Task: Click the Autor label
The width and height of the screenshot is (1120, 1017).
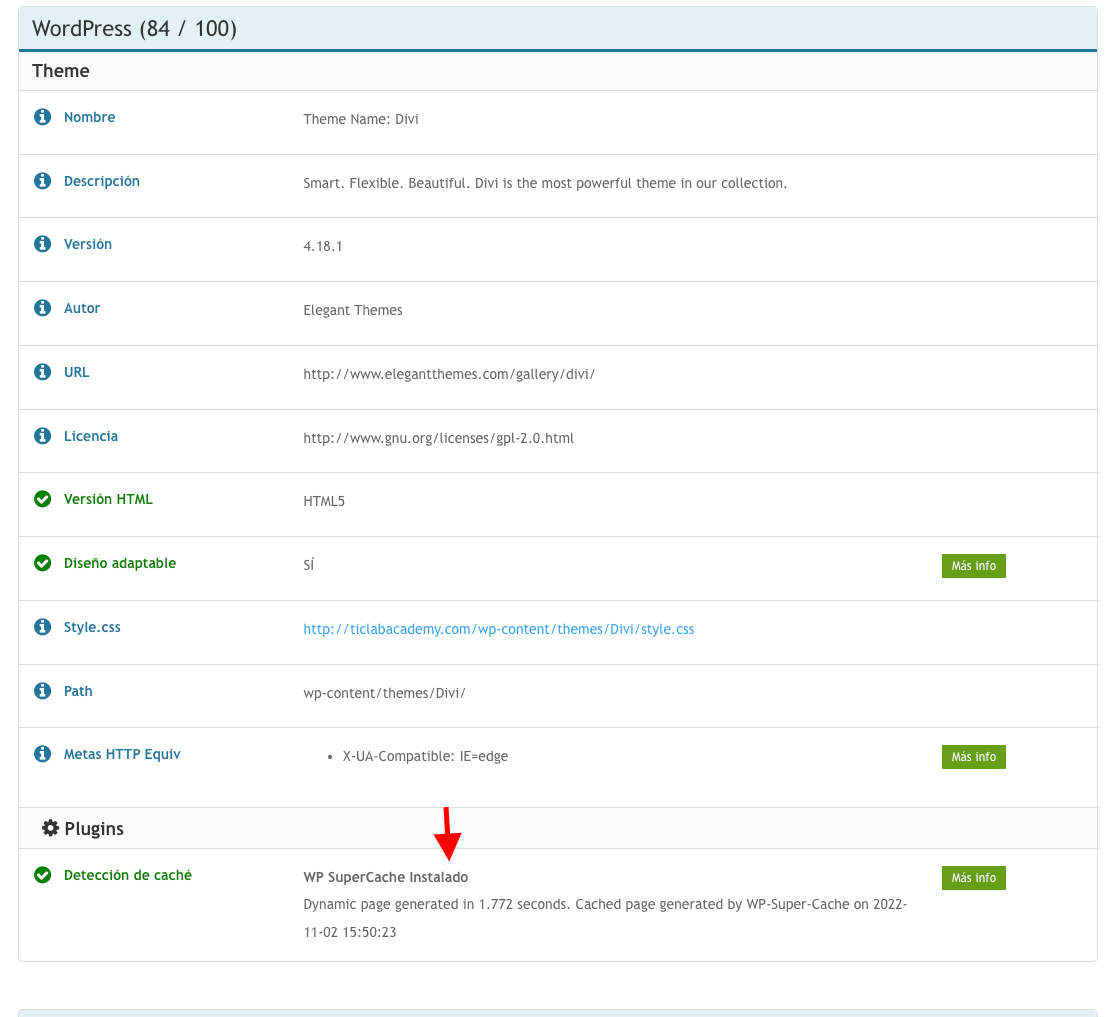Action: click(x=82, y=309)
